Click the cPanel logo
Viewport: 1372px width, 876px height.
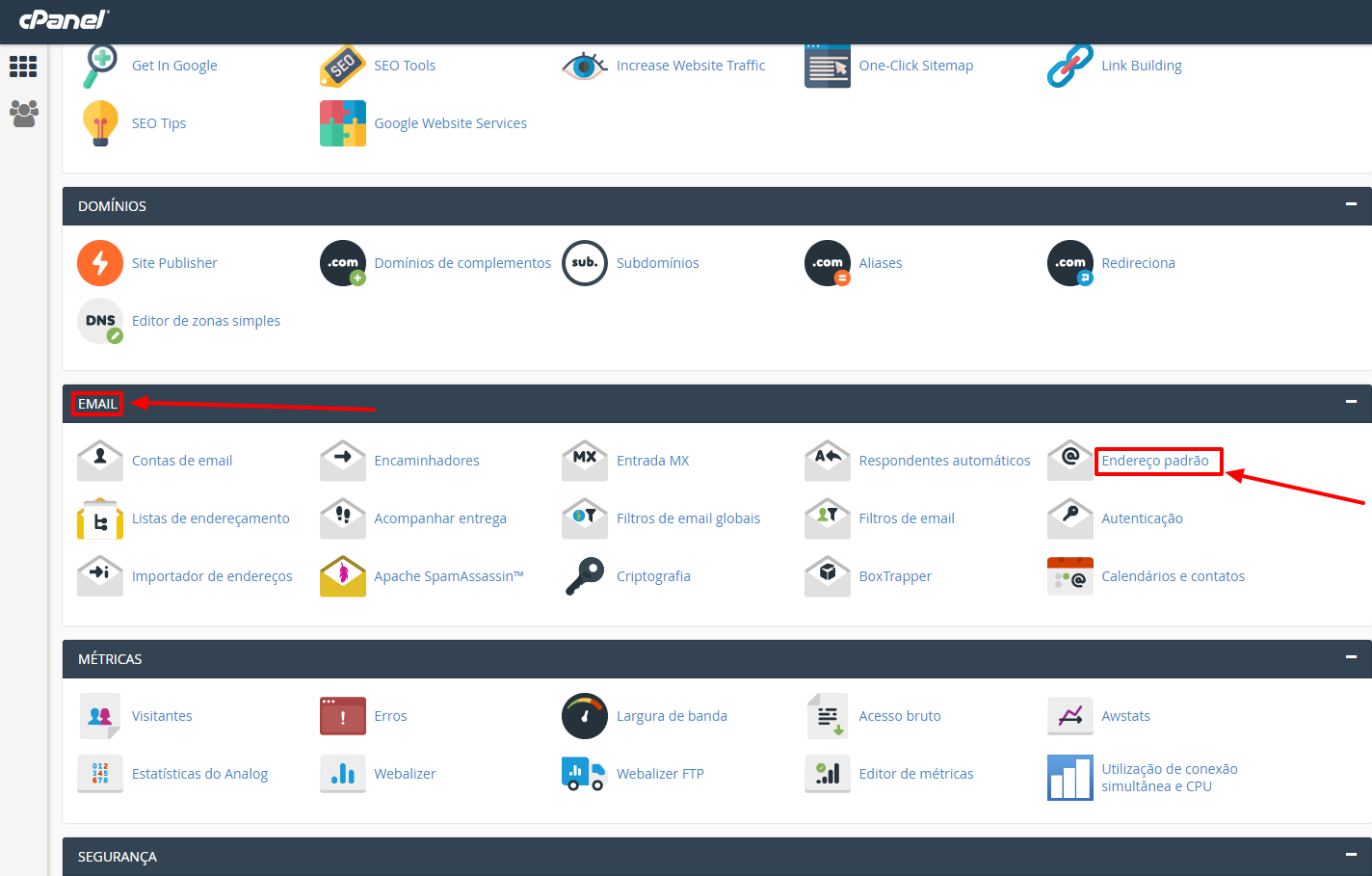tap(65, 18)
